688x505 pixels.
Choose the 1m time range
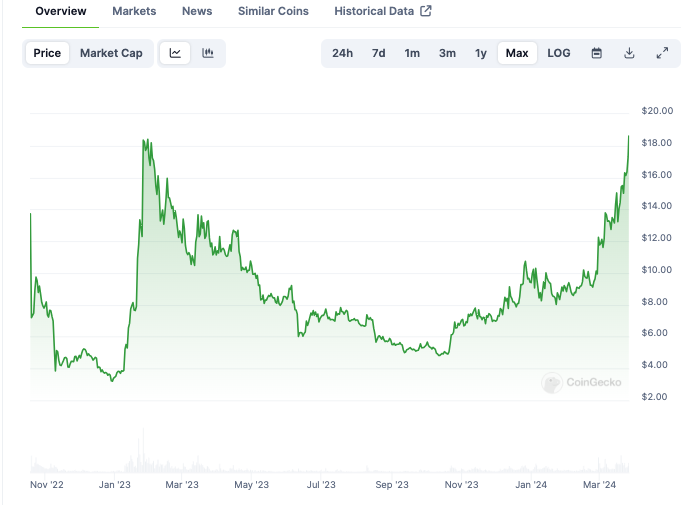coord(412,53)
